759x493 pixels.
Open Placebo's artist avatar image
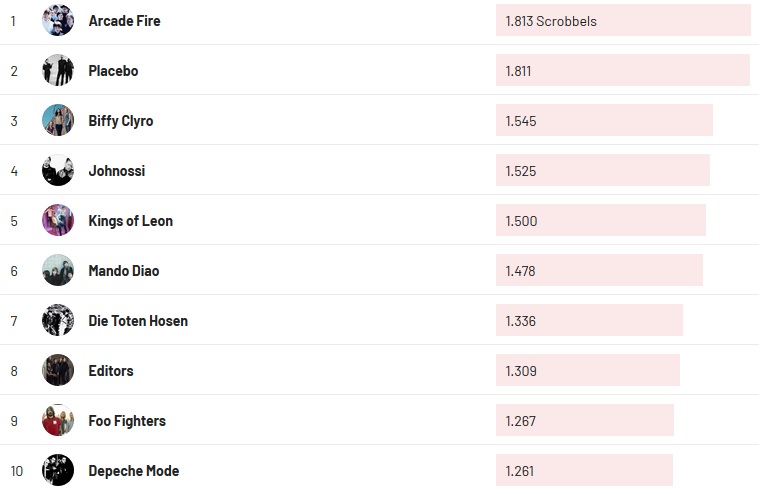58,70
